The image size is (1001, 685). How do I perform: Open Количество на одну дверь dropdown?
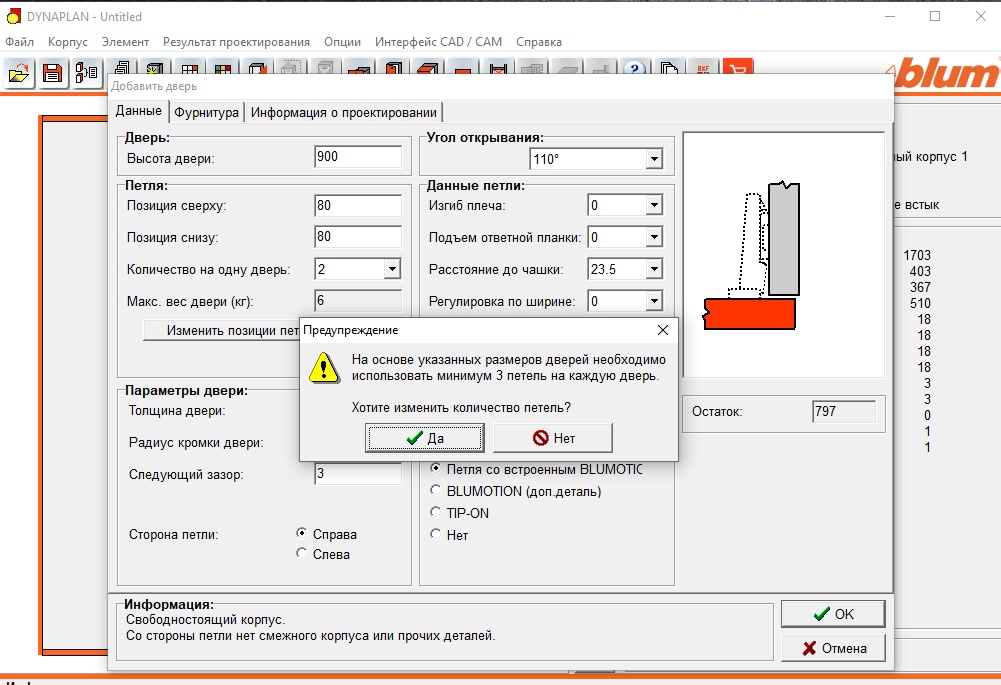(393, 269)
